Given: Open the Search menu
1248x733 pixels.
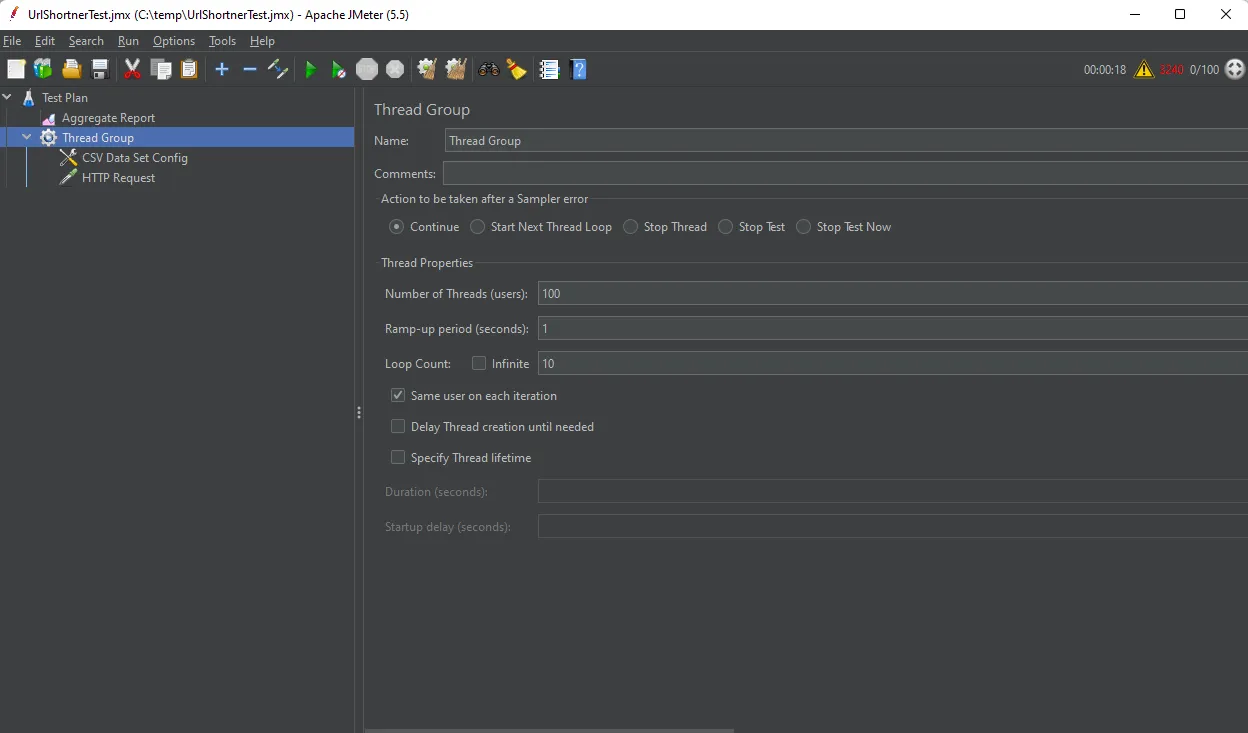Looking at the screenshot, I should pos(86,41).
